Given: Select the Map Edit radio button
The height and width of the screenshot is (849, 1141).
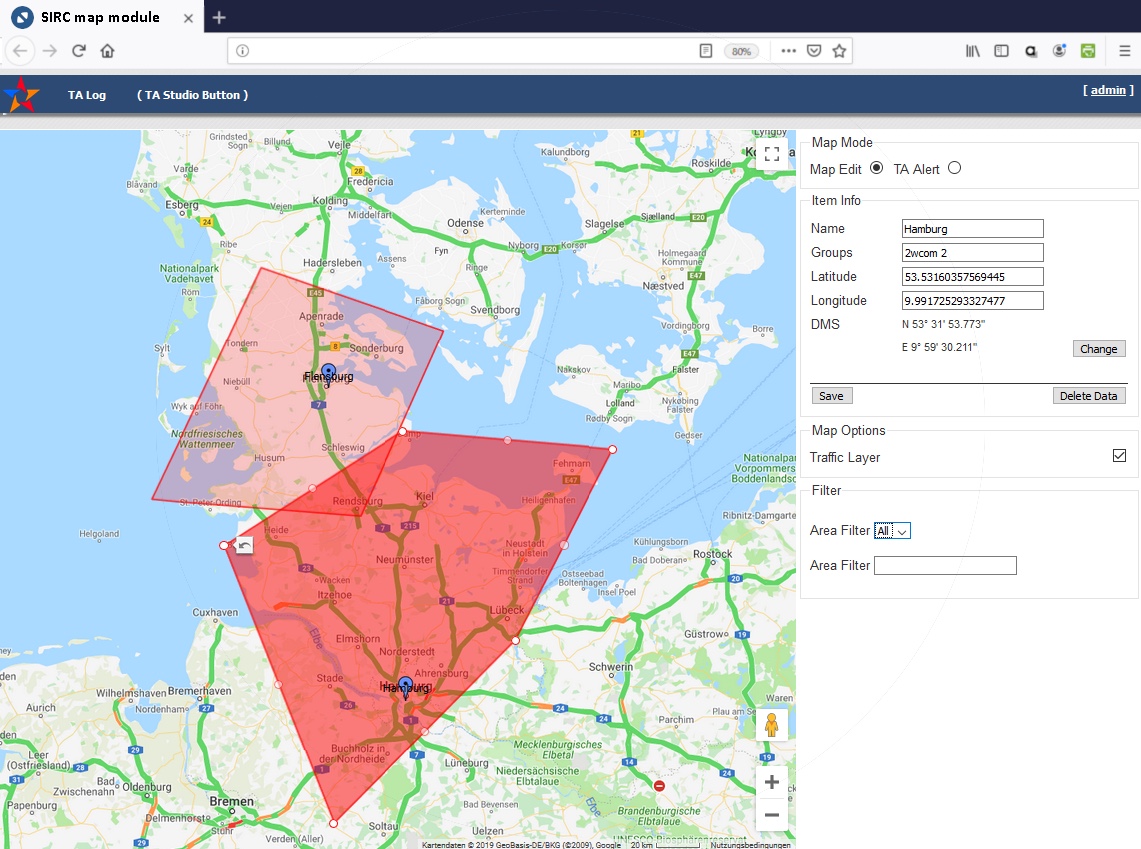Looking at the screenshot, I should click(877, 167).
